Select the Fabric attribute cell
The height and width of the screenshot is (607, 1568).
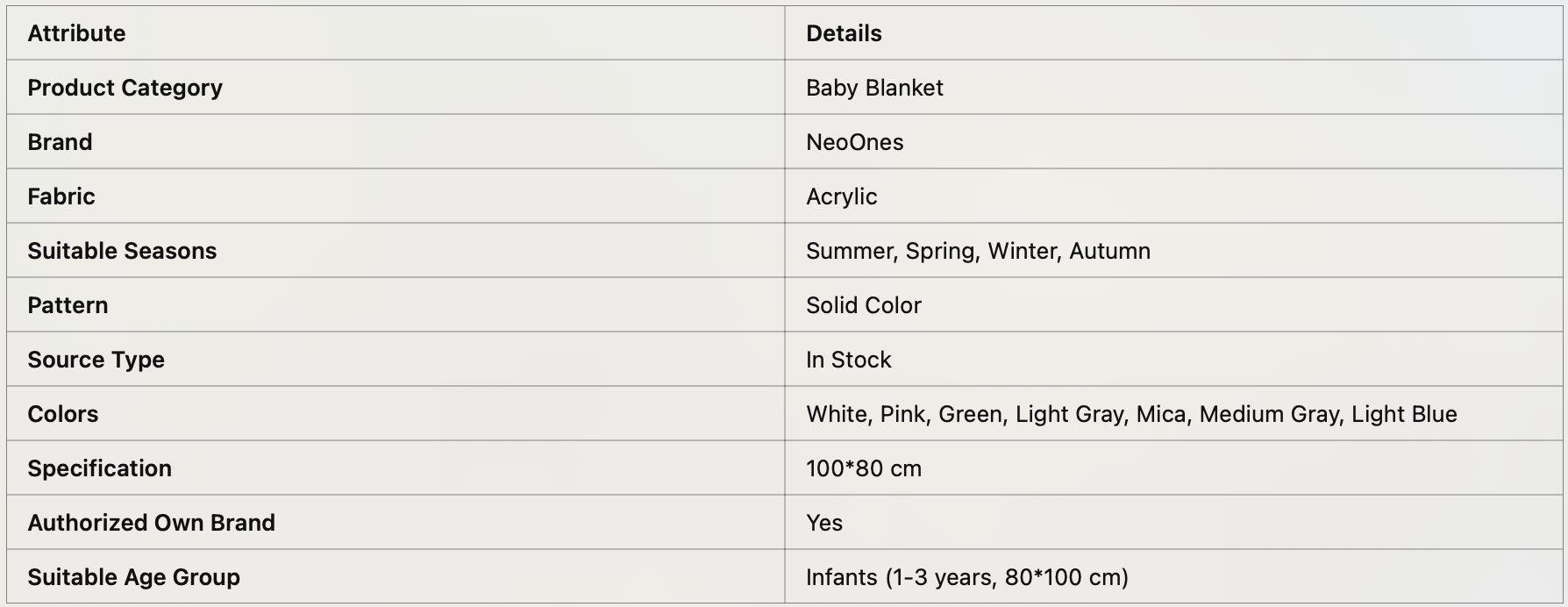(x=61, y=196)
